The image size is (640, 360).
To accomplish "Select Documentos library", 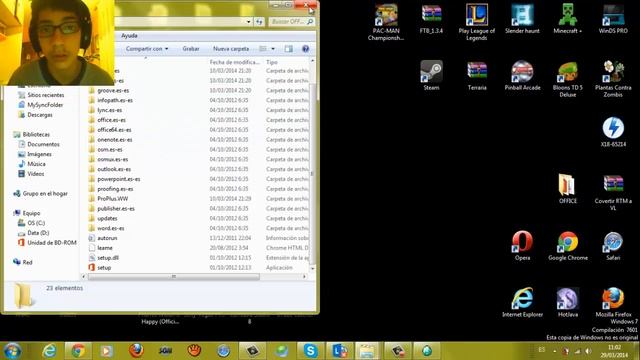I will [43, 144].
